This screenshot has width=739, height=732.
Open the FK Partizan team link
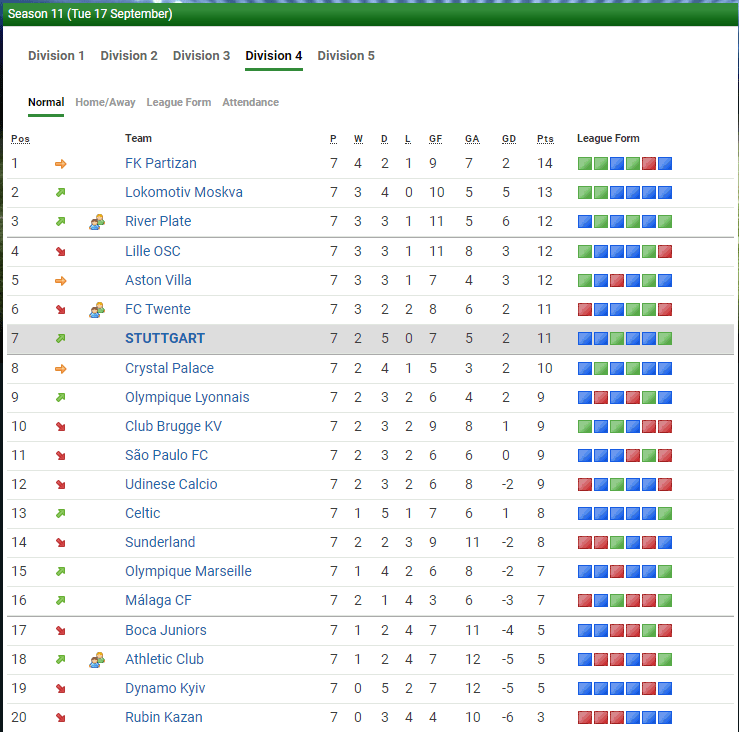pos(160,163)
